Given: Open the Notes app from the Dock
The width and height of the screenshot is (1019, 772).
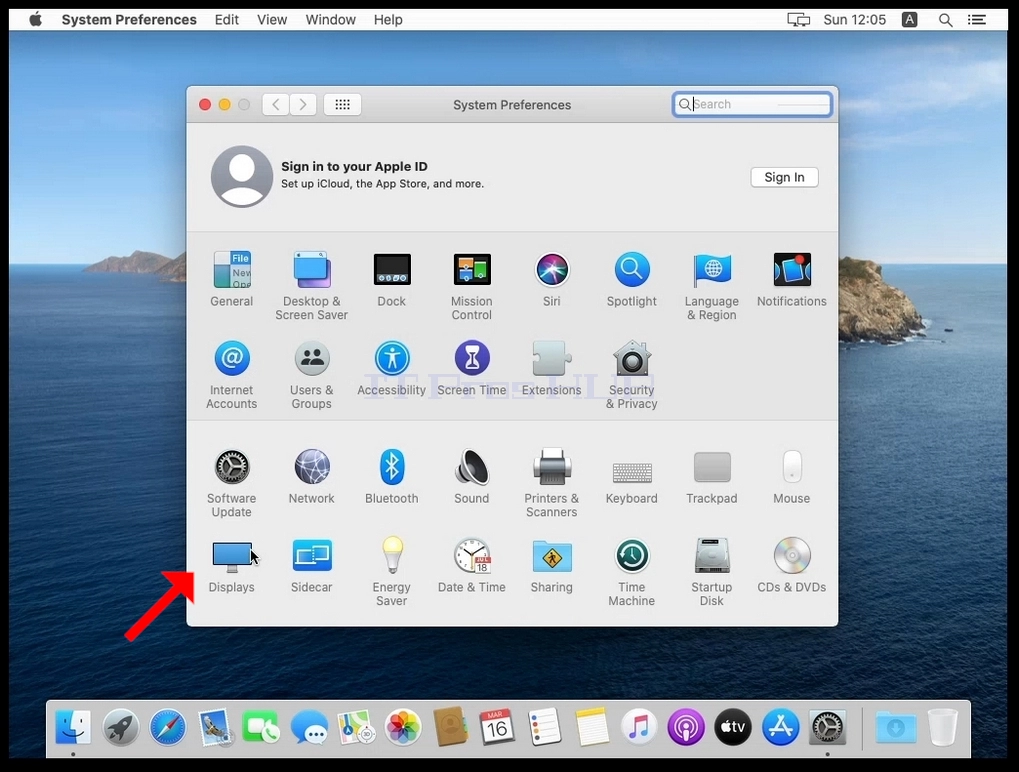Looking at the screenshot, I should [591, 727].
